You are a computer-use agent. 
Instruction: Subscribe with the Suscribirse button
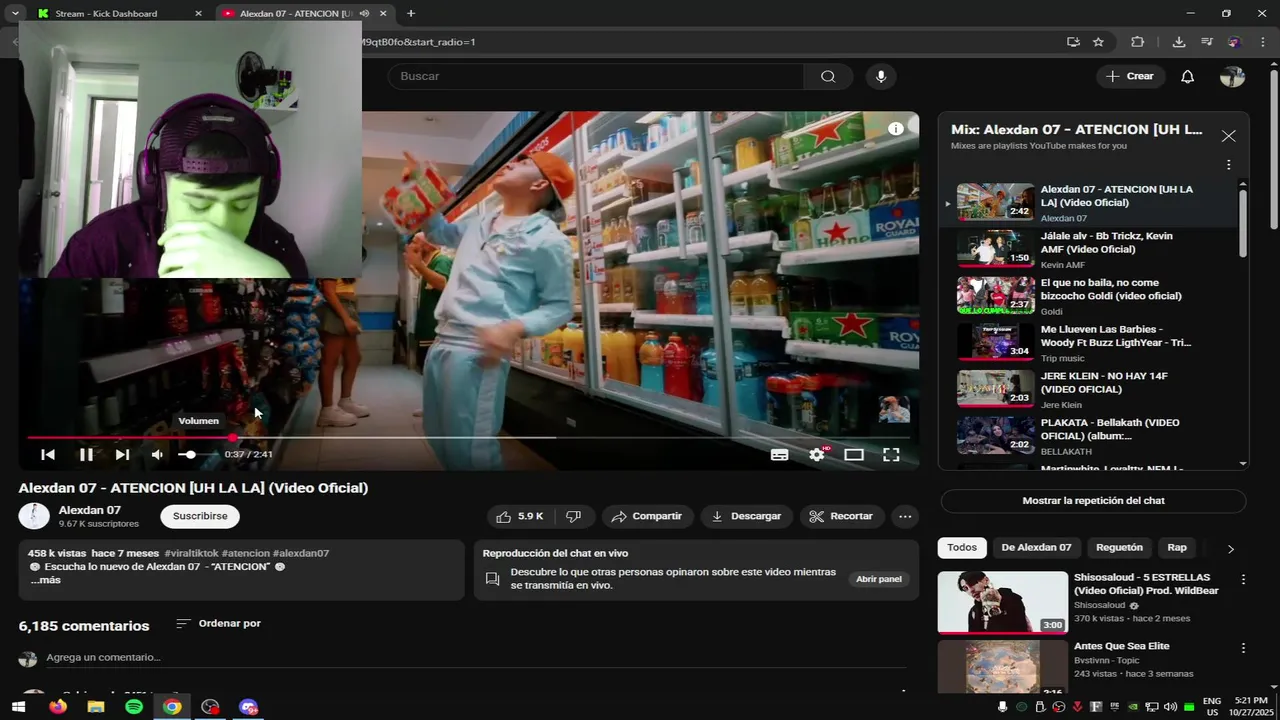pyautogui.click(x=200, y=516)
